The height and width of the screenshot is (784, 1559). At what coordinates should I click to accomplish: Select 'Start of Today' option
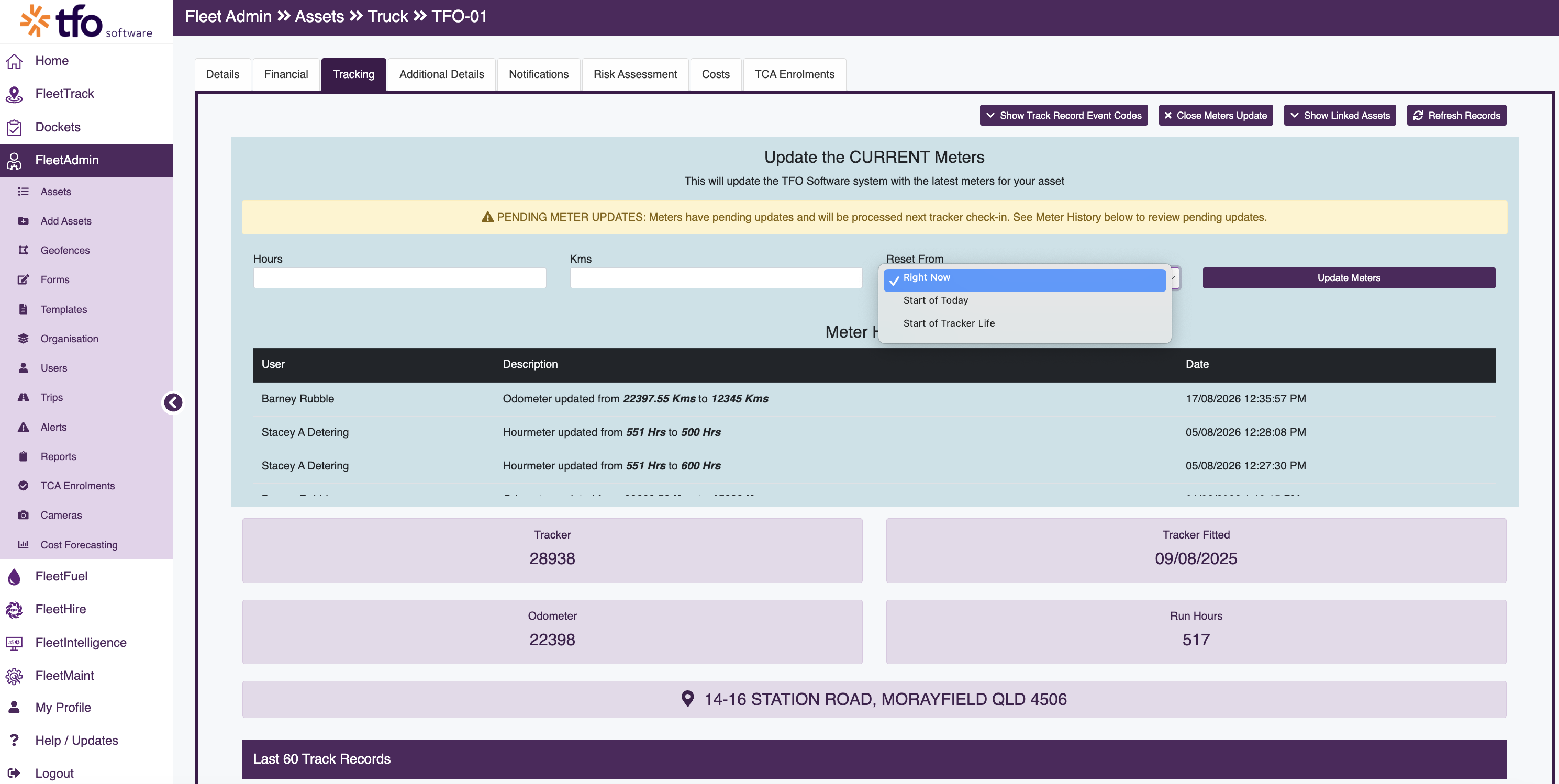1025,300
